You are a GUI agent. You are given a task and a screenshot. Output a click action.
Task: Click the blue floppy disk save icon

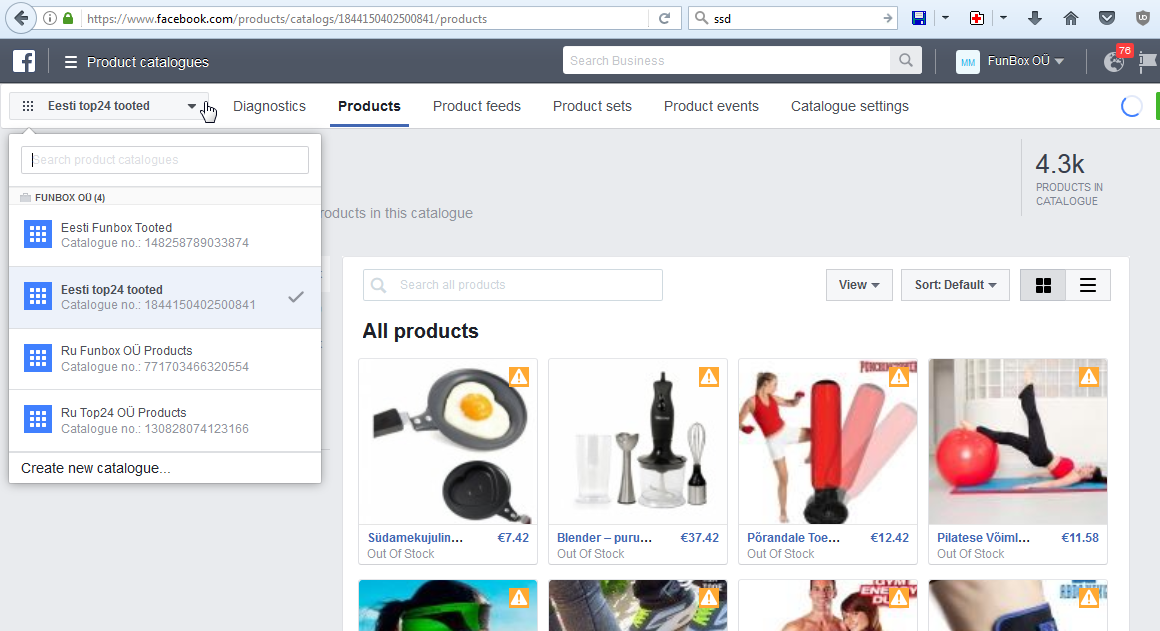point(919,18)
